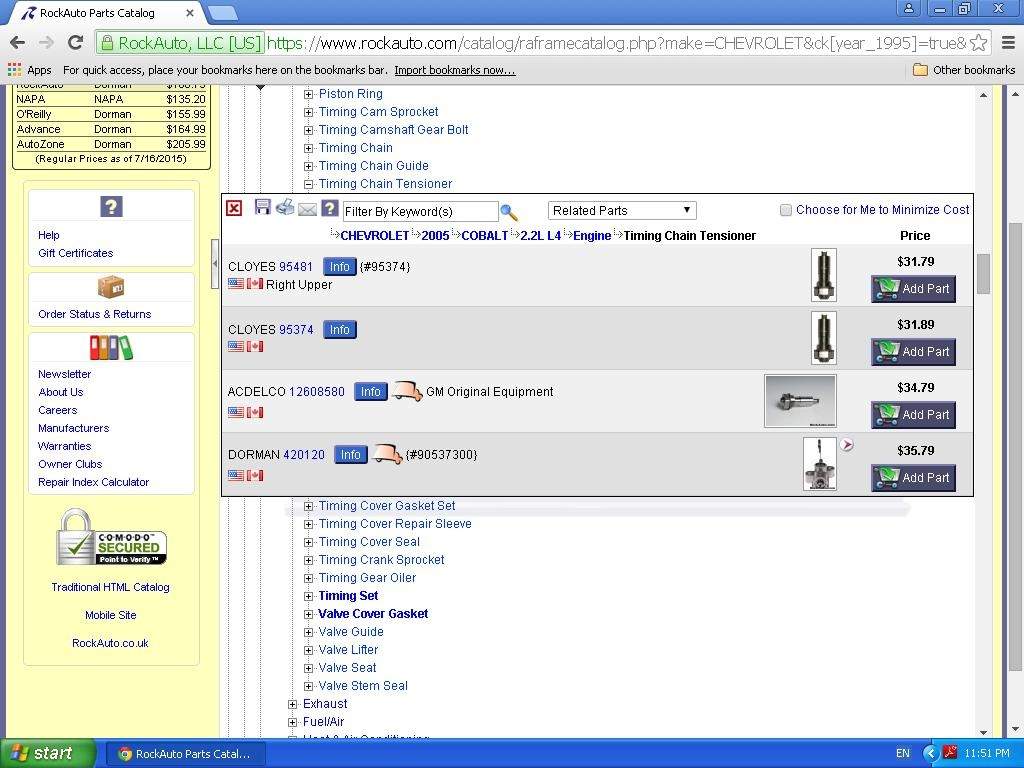Enable Choose for Me to Minimize Cost checkbox
The height and width of the screenshot is (768, 1024).
point(786,210)
